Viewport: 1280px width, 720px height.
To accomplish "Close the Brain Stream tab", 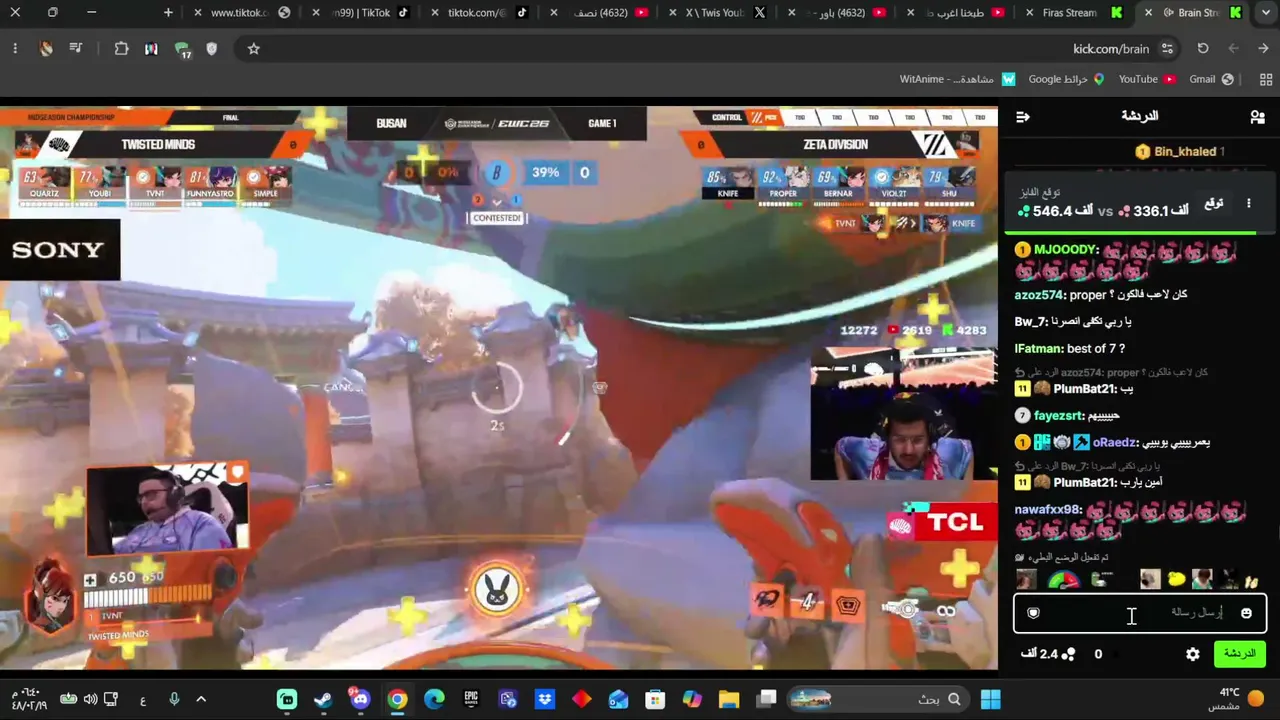I will (x=1147, y=13).
